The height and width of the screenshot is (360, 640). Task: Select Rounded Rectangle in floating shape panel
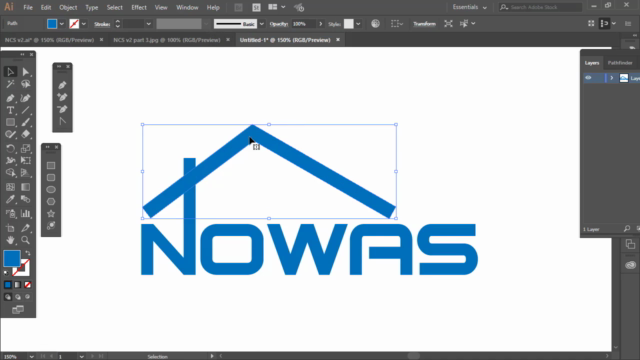(x=51, y=178)
